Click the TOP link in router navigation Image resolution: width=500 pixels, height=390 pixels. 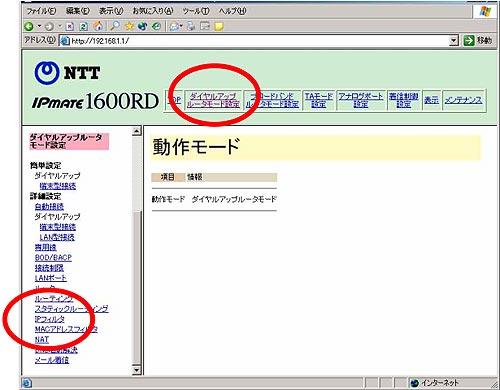click(174, 100)
